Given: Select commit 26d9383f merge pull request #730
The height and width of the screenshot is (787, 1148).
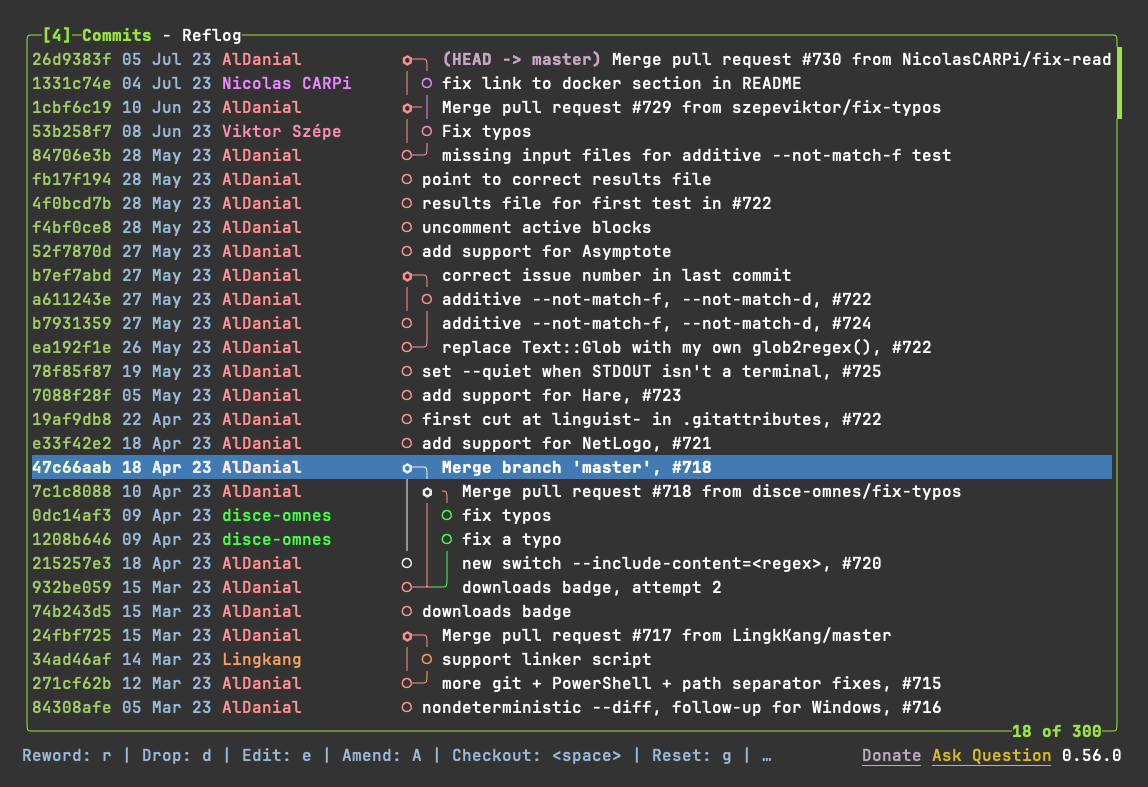Looking at the screenshot, I should click(x=572, y=59).
